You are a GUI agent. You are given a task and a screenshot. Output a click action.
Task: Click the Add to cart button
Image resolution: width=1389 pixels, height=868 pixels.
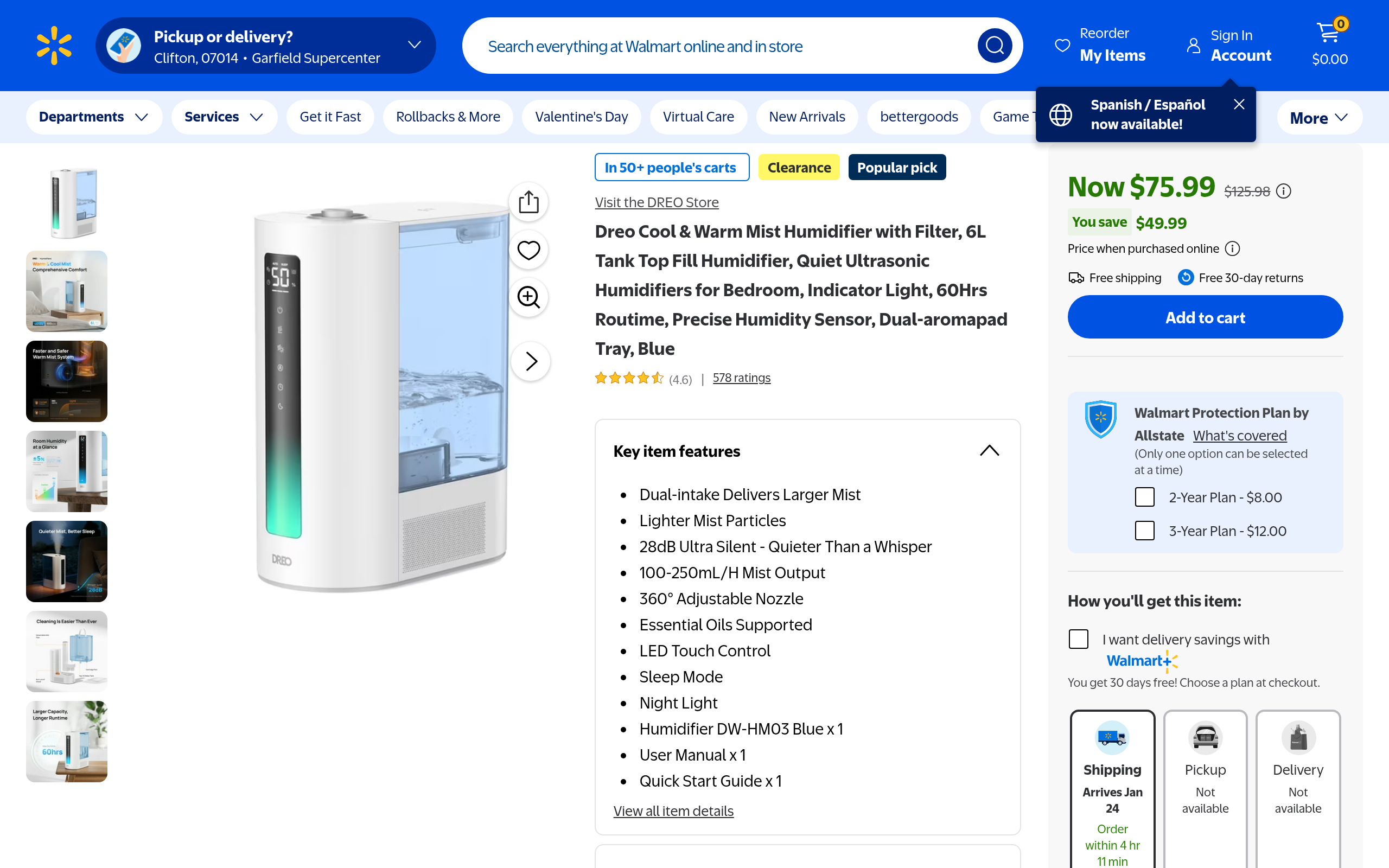1205,317
